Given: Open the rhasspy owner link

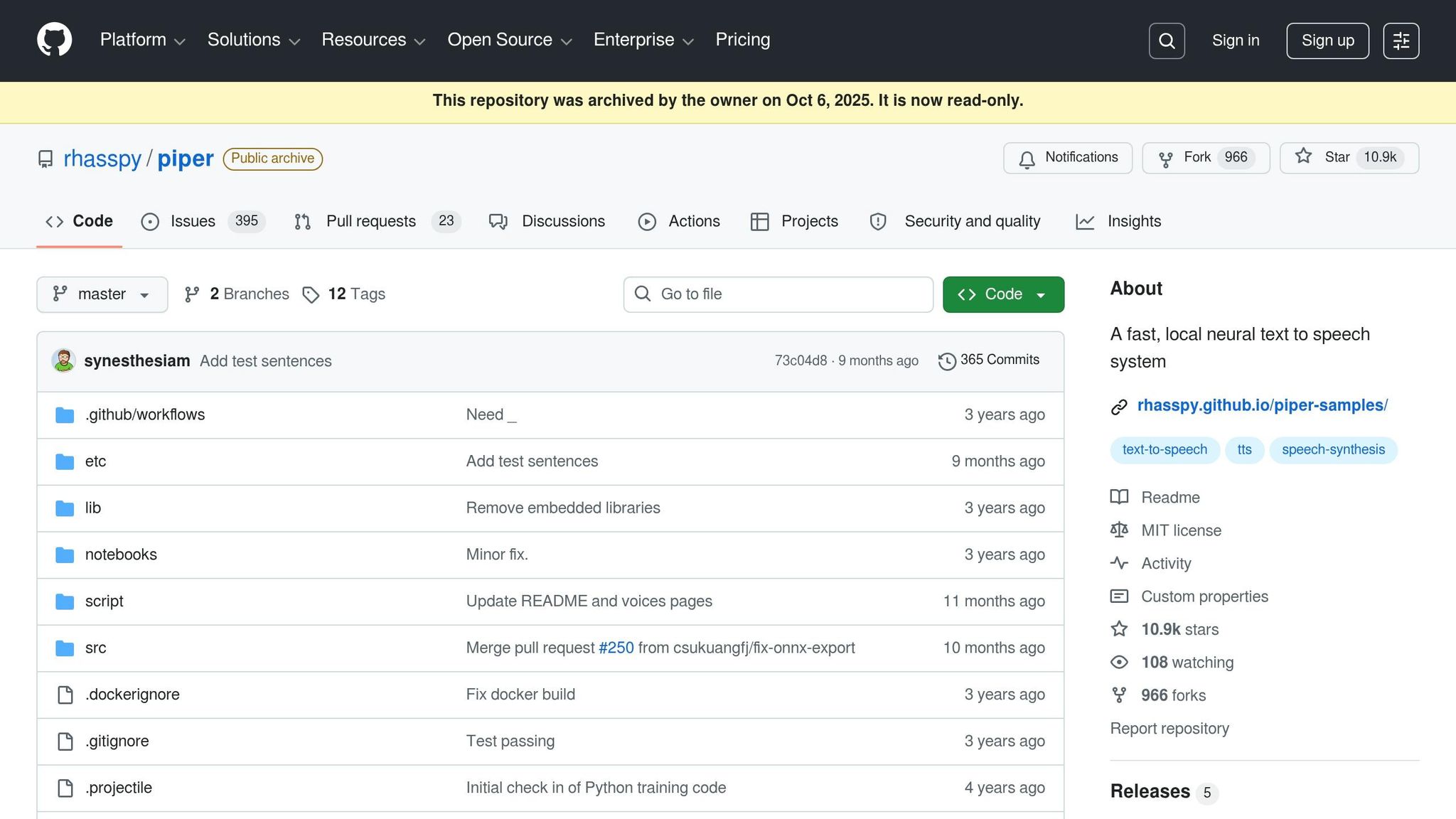Looking at the screenshot, I should point(102,159).
